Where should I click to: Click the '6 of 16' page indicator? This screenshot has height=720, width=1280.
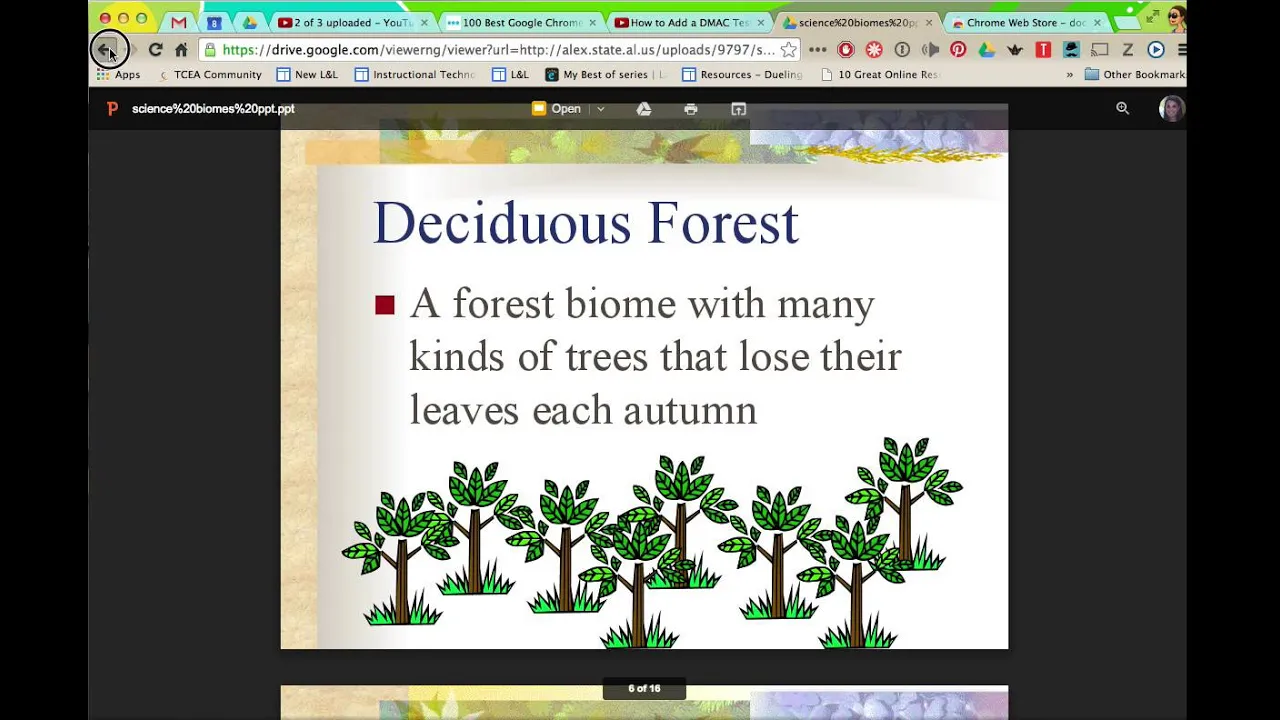coord(644,688)
